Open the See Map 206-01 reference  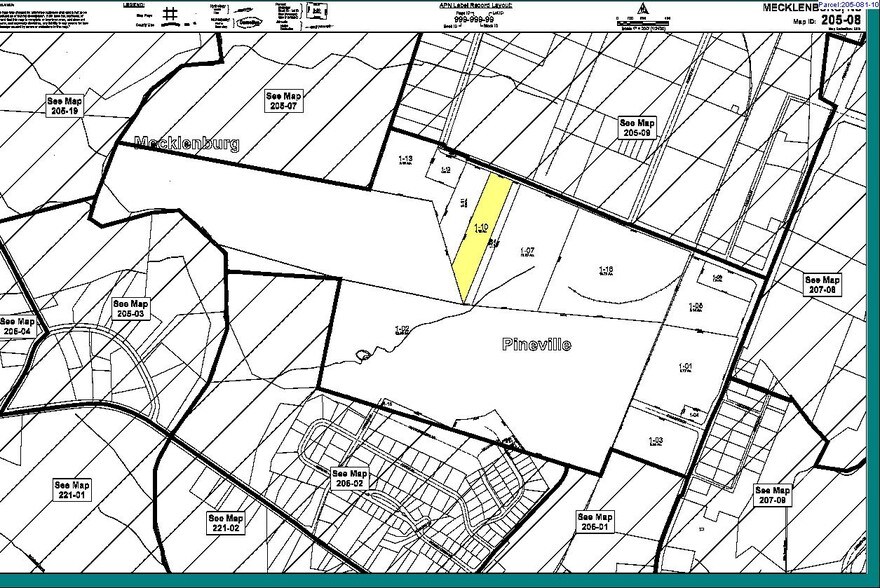(595, 521)
